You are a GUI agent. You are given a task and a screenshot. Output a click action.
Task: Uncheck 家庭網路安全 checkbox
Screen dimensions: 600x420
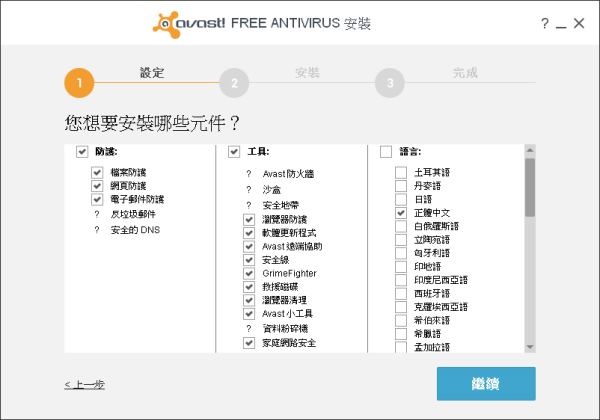click(249, 343)
